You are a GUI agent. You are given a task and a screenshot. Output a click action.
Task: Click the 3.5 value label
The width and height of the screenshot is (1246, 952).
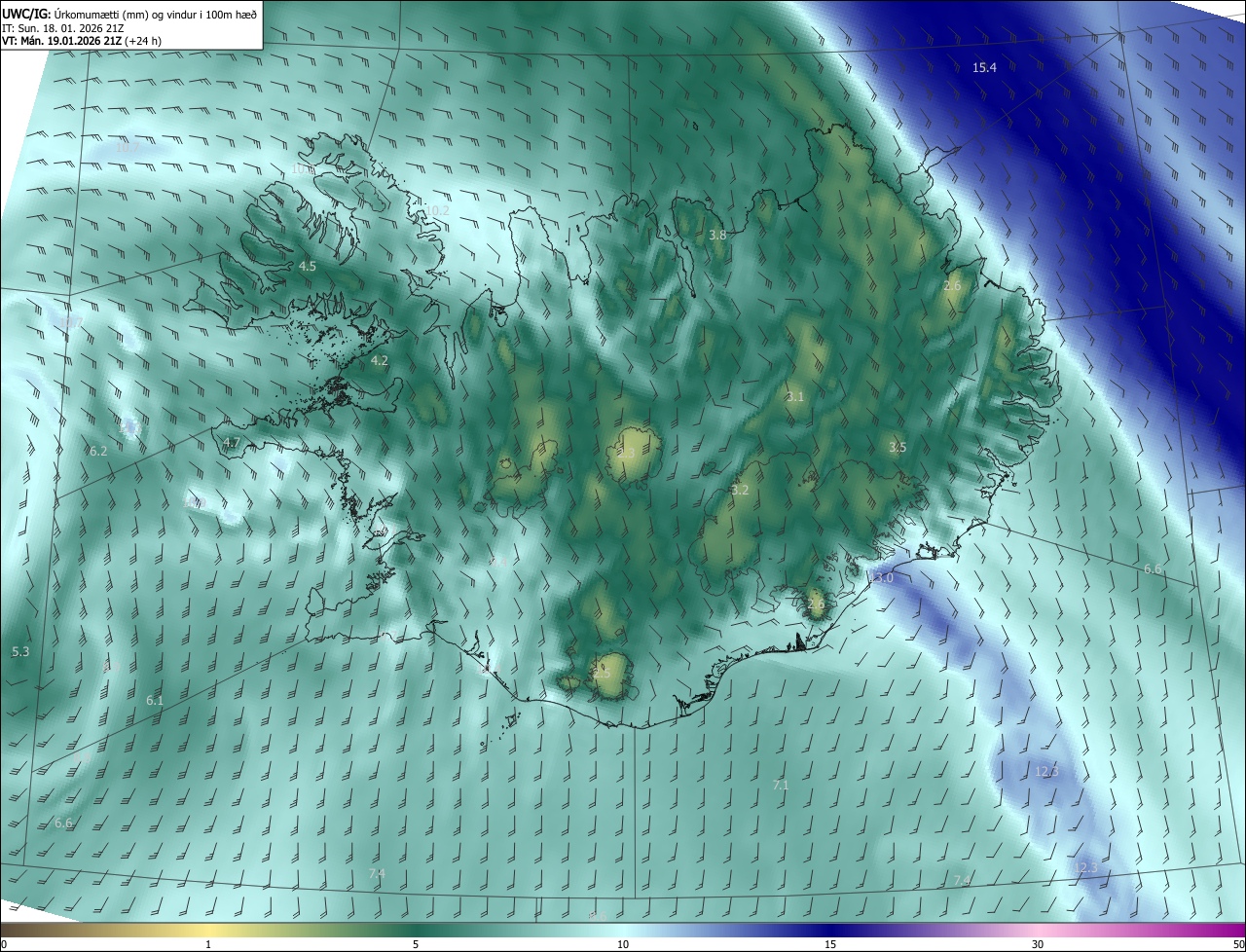point(898,447)
